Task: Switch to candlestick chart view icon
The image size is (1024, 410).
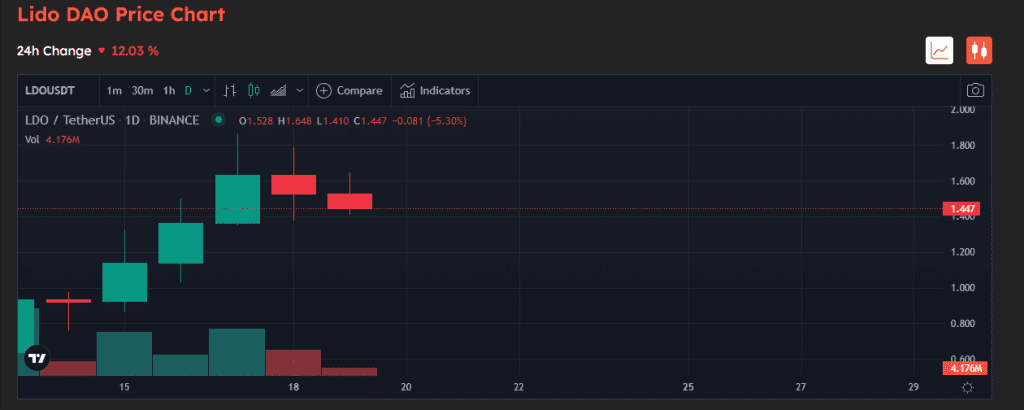Action: 979,50
